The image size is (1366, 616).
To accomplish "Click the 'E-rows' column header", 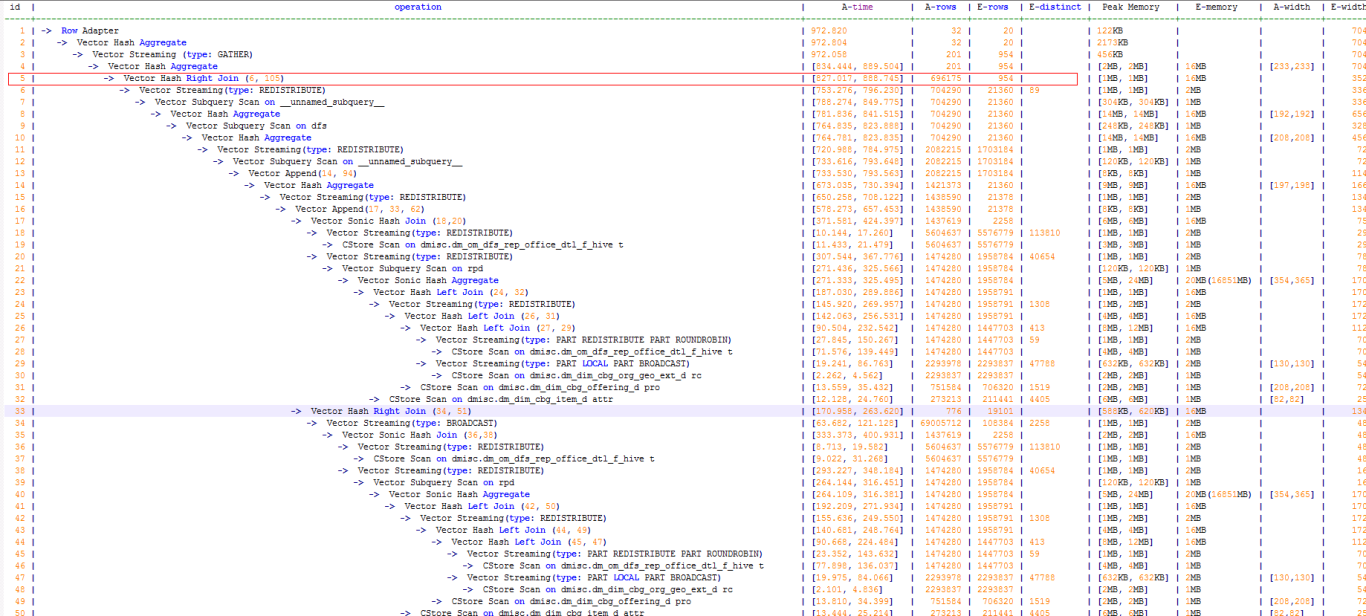I will click(x=992, y=7).
